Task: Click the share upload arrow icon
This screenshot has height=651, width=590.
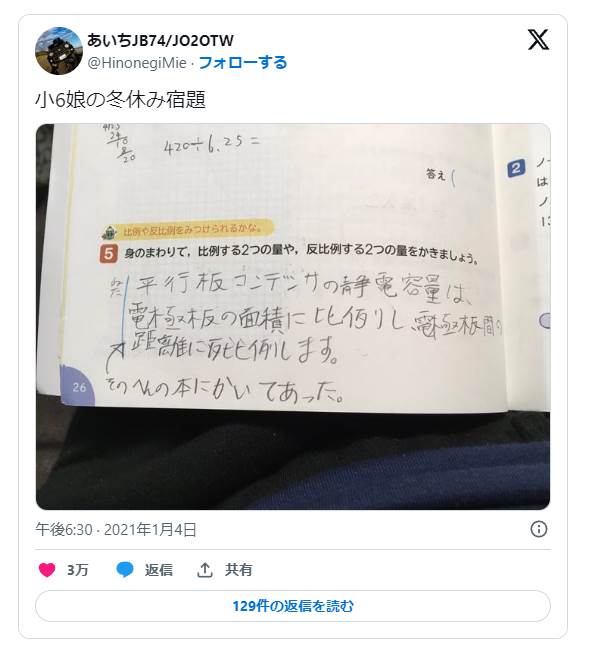Action: tap(204, 570)
